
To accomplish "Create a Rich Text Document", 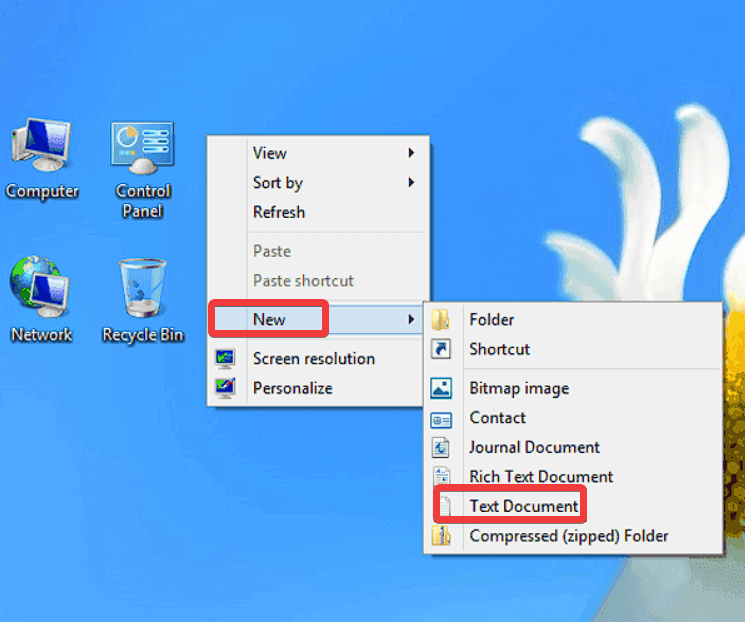I will (541, 477).
